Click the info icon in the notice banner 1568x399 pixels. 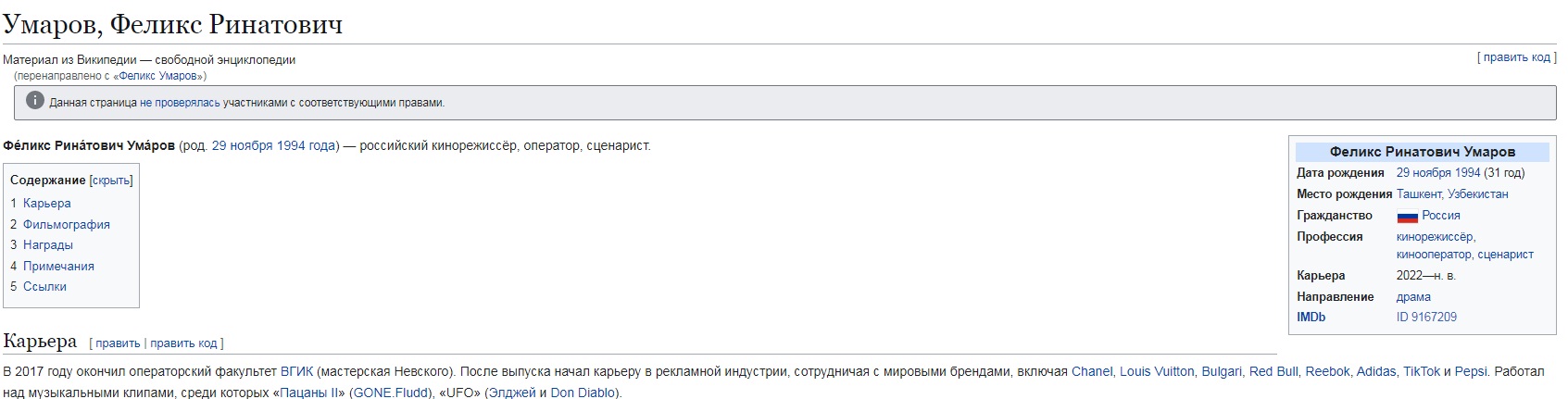tap(35, 101)
